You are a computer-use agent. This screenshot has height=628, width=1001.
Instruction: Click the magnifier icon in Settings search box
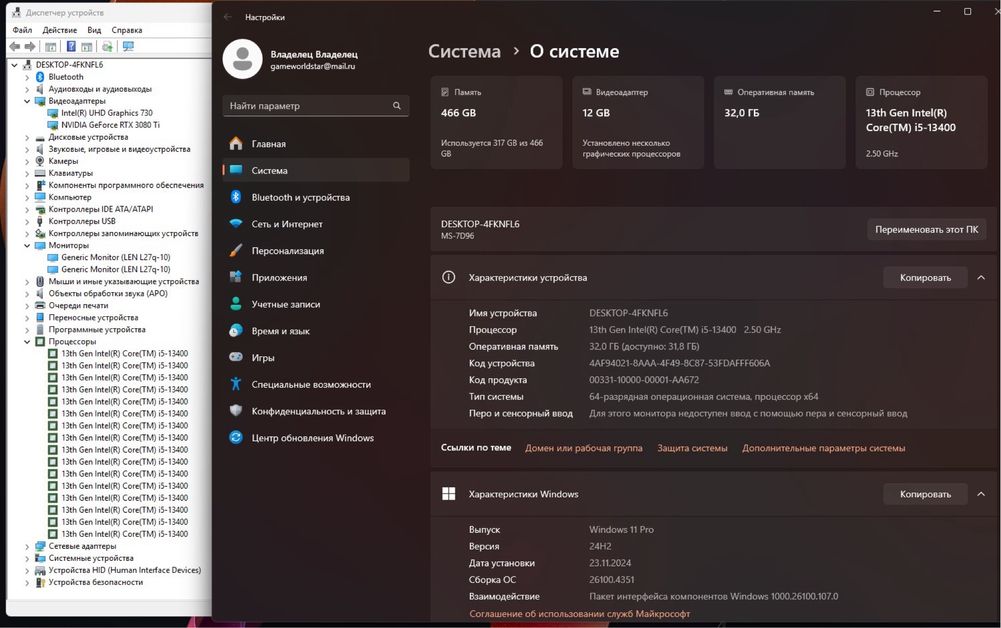pos(396,106)
